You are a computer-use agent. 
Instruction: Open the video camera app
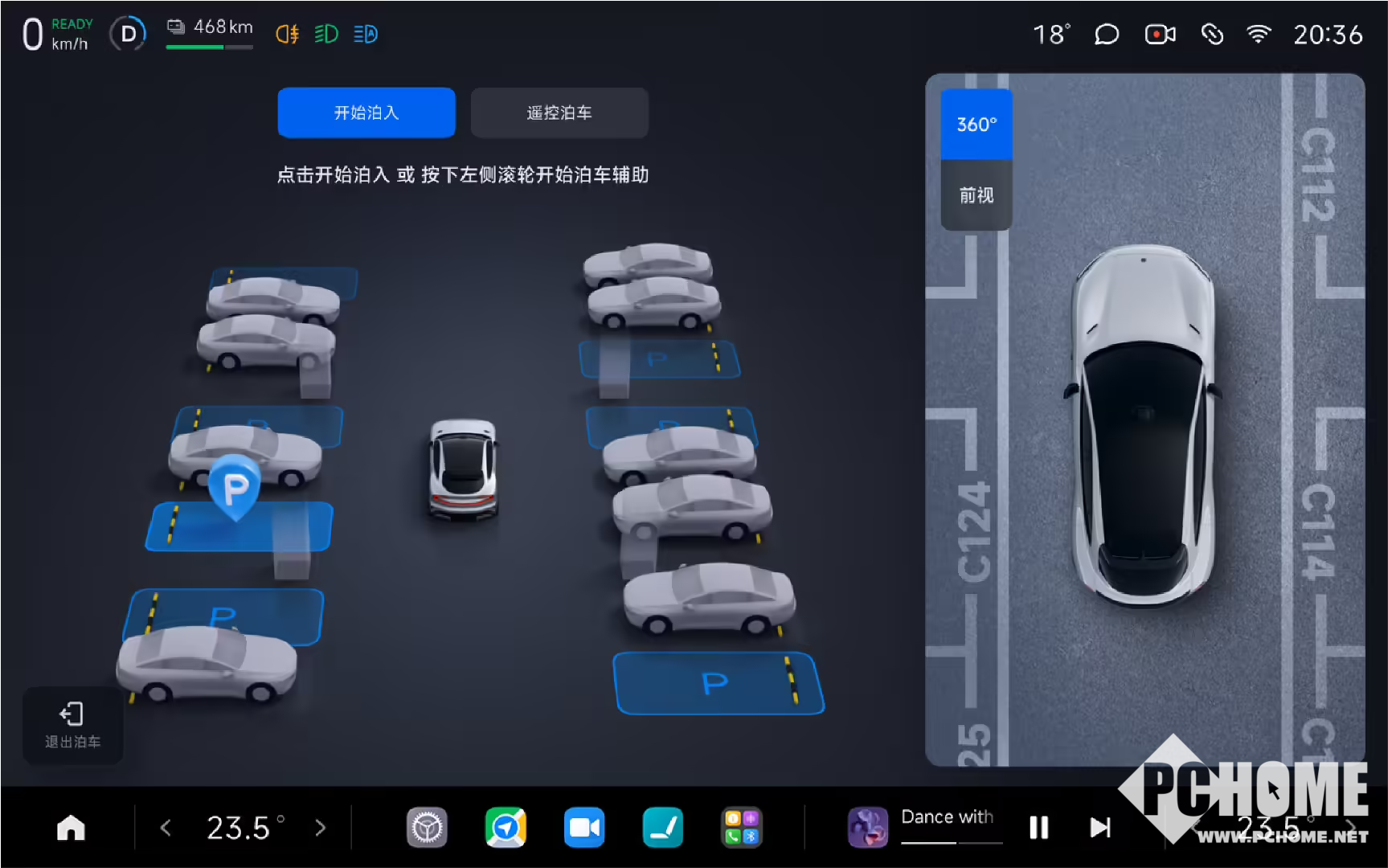[584, 827]
